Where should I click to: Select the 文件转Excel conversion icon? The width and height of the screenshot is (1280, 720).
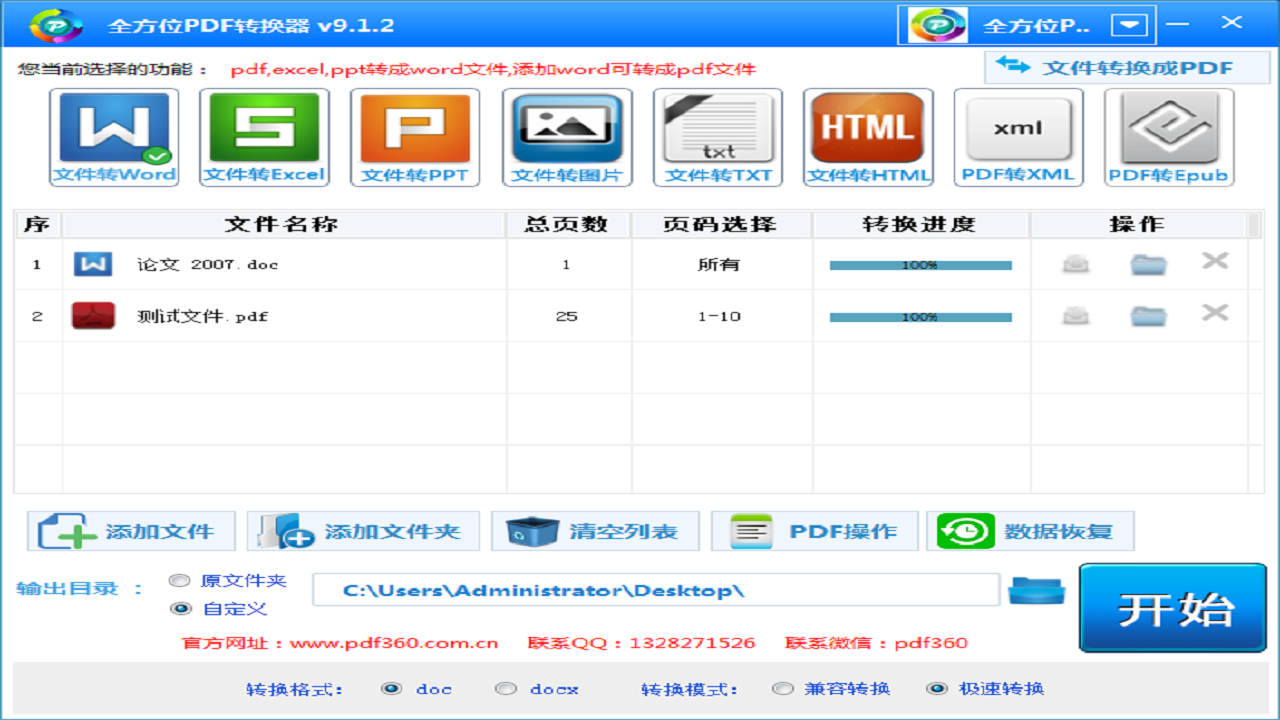pyautogui.click(x=264, y=137)
